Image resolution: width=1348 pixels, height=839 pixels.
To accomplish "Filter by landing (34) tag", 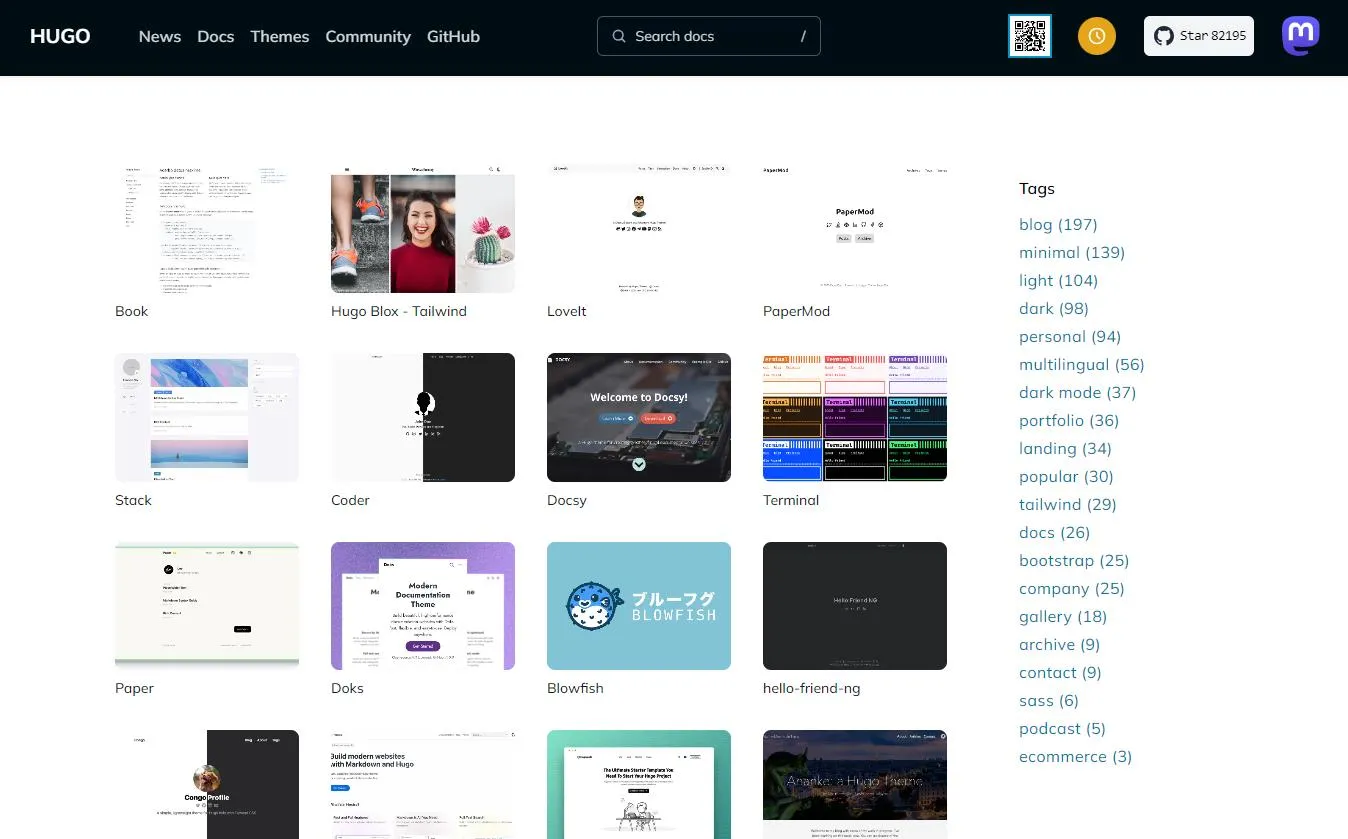I will tap(1065, 448).
